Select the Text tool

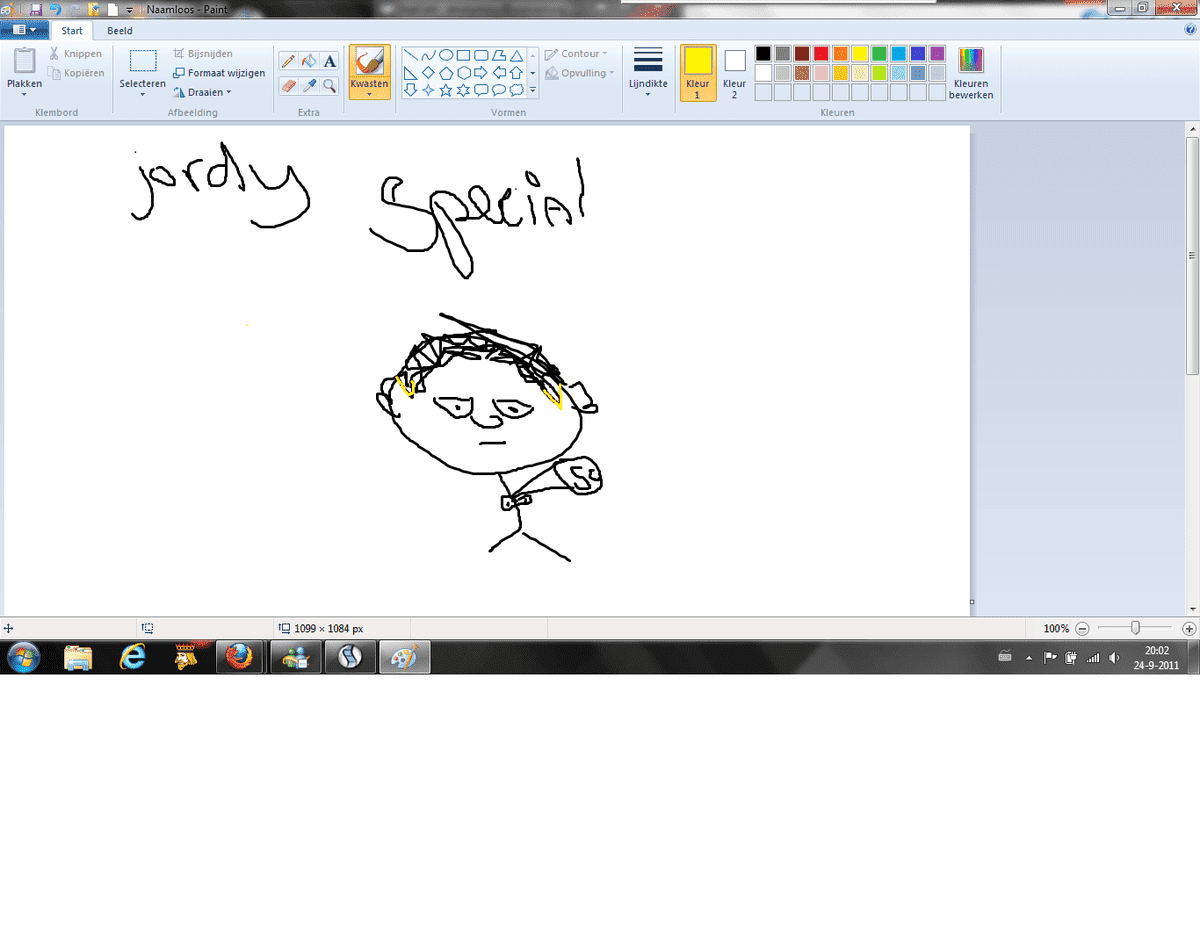click(329, 62)
